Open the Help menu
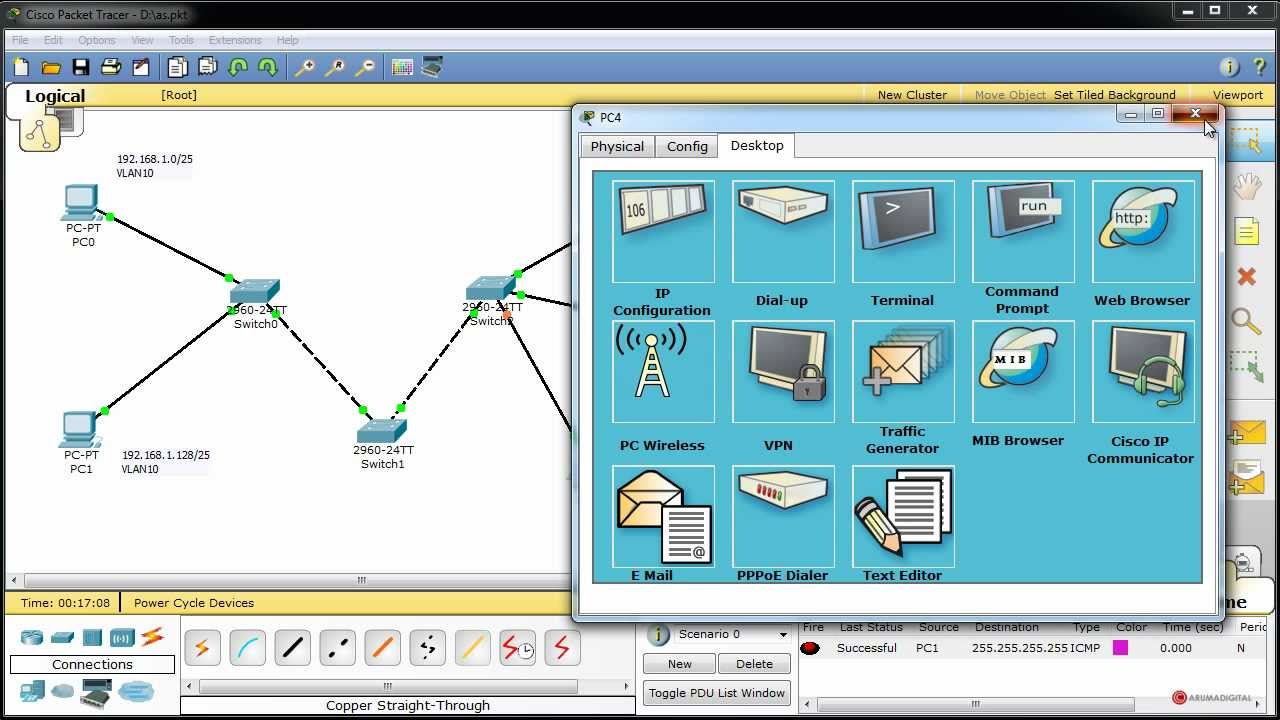 click(x=287, y=40)
